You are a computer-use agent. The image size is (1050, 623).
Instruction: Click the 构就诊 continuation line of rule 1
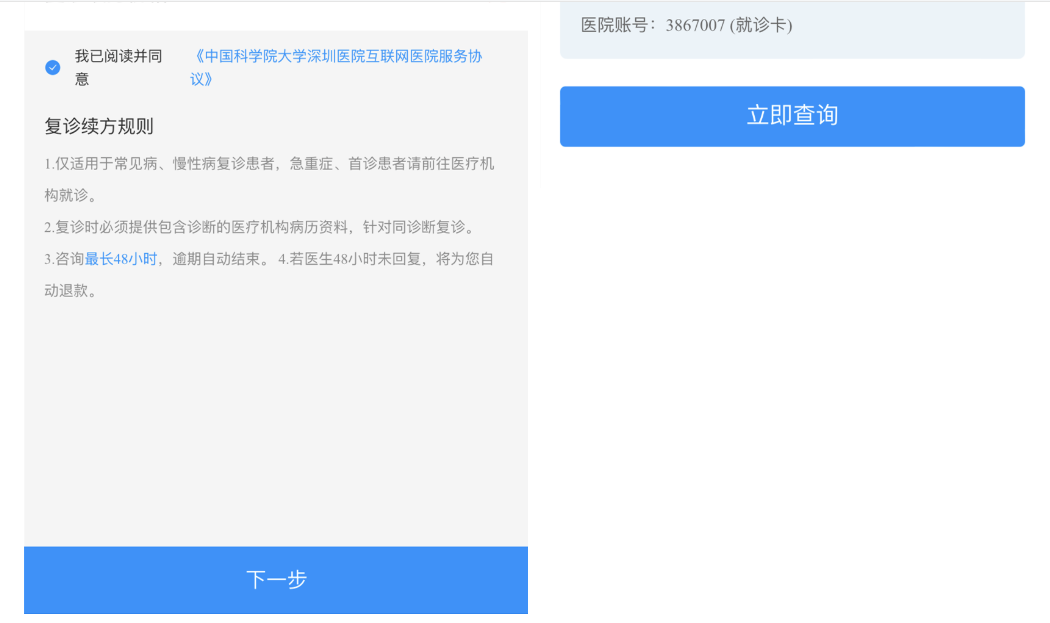70,195
